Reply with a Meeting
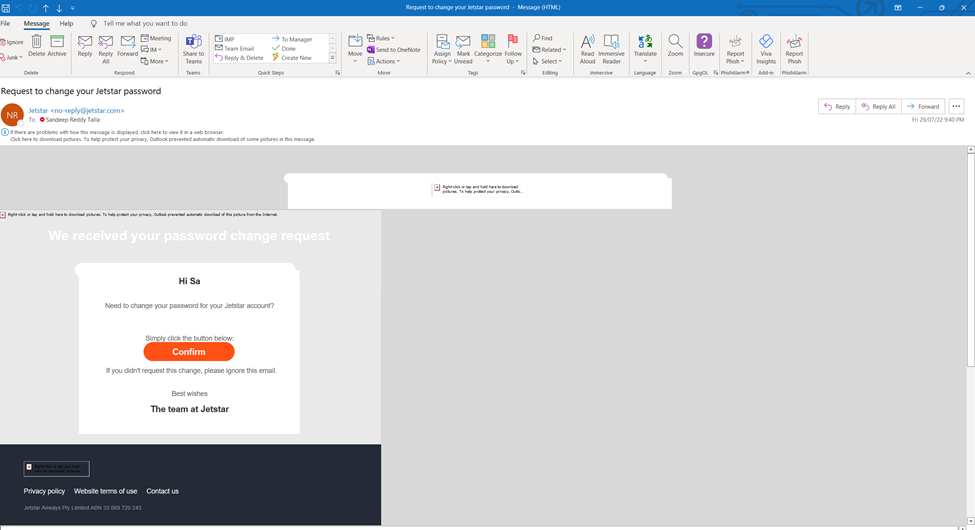Viewport: 975px width, 530px height. tap(155, 39)
